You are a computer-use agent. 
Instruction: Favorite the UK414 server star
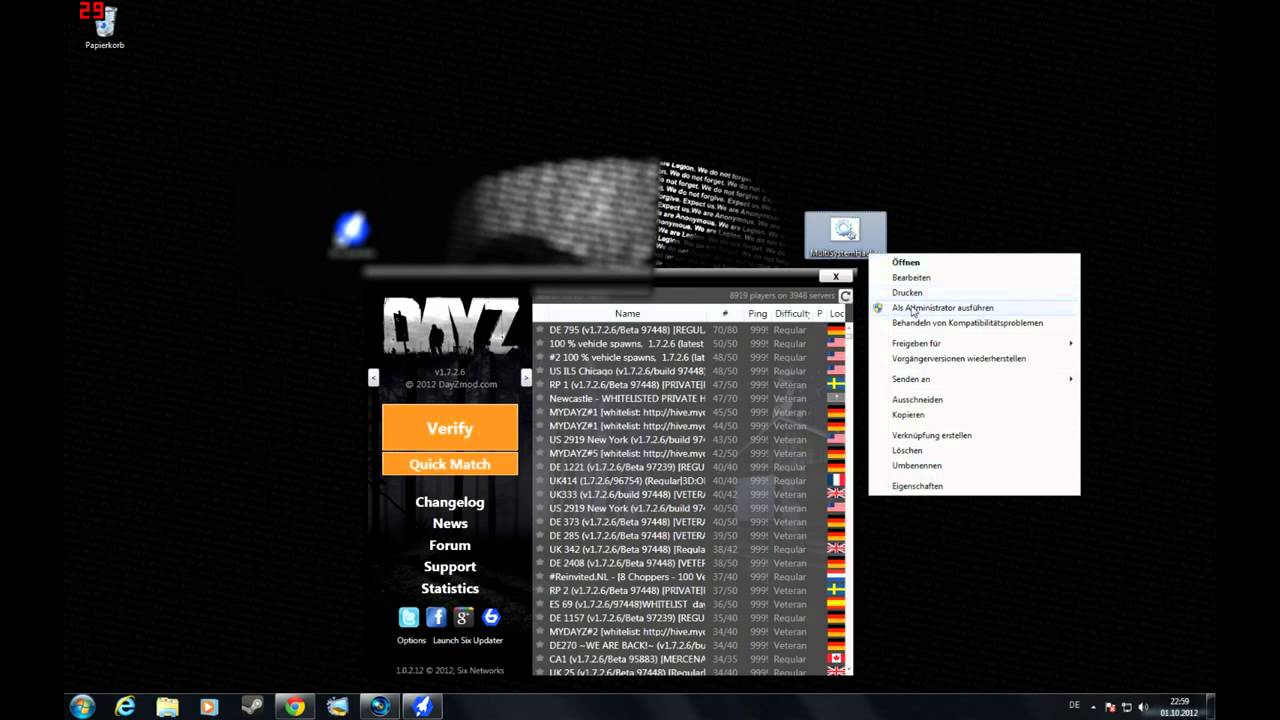540,481
